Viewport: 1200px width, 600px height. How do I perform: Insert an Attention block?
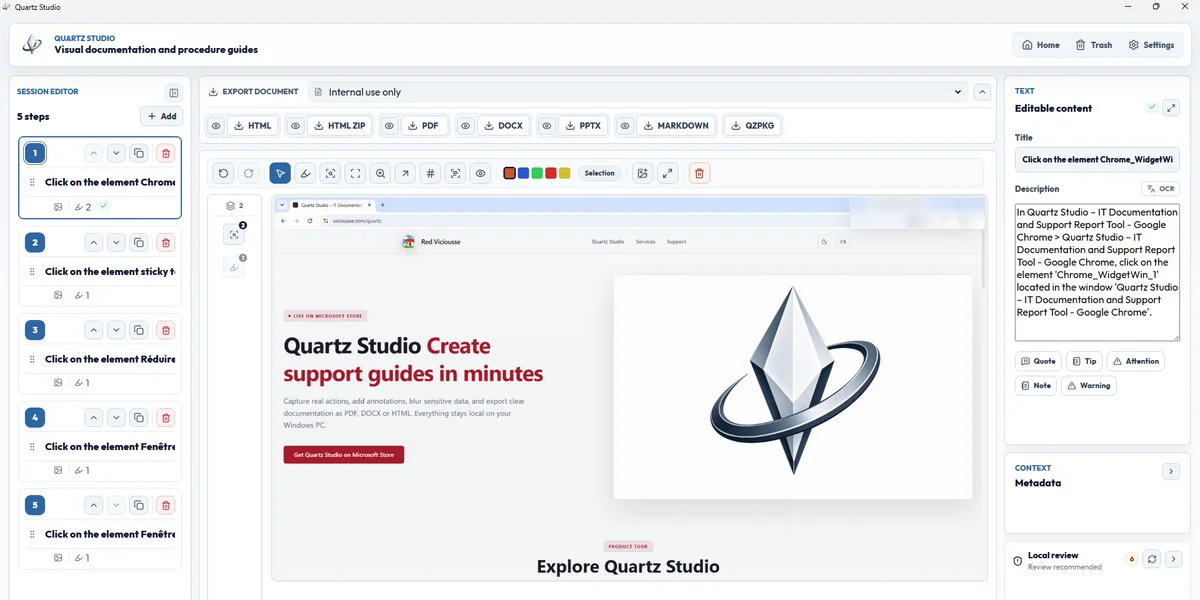tap(1135, 361)
